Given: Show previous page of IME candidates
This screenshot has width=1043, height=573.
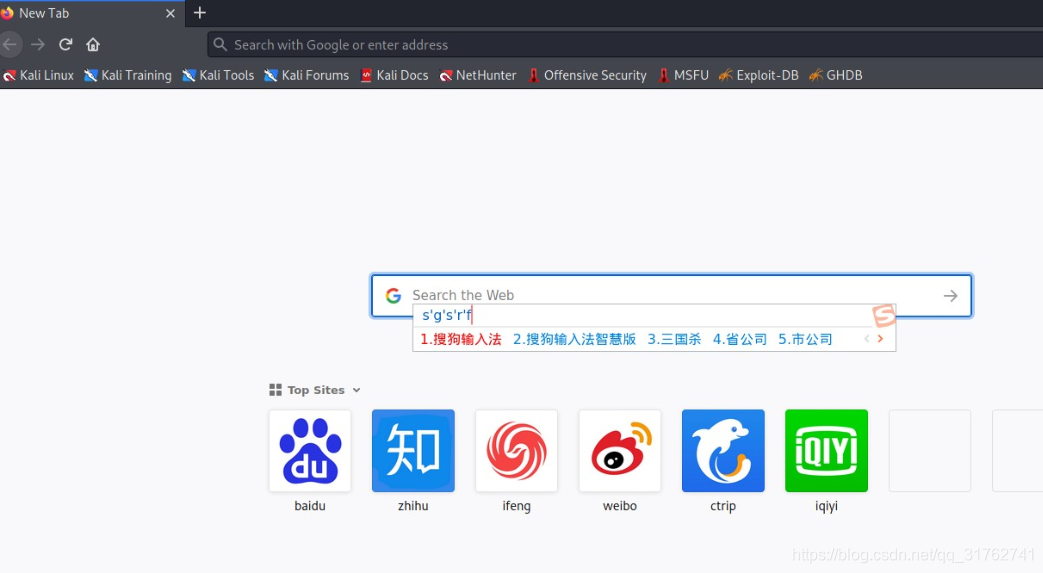Looking at the screenshot, I should (867, 339).
